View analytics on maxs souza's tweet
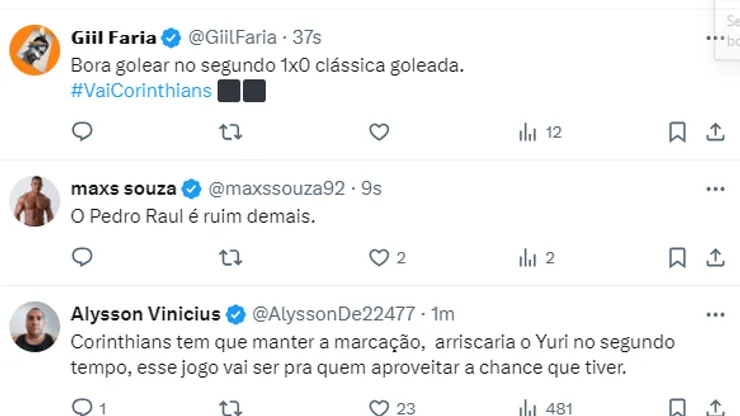Image resolution: width=740 pixels, height=416 pixels. point(537,258)
